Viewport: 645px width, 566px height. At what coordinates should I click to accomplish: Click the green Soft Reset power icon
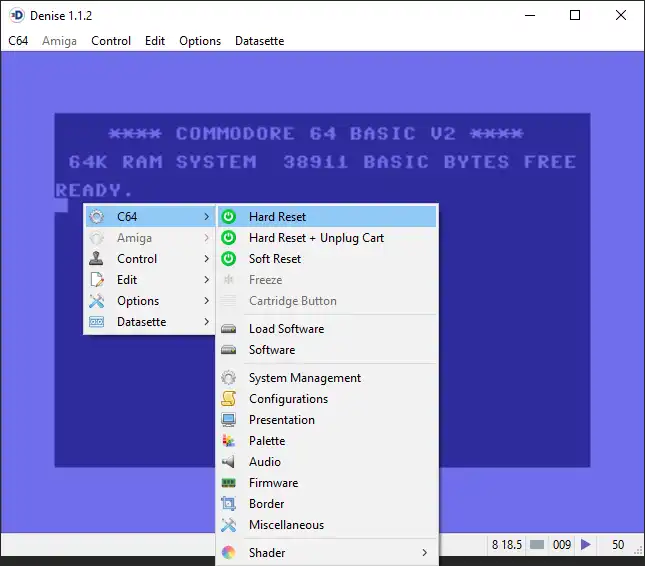(x=229, y=258)
